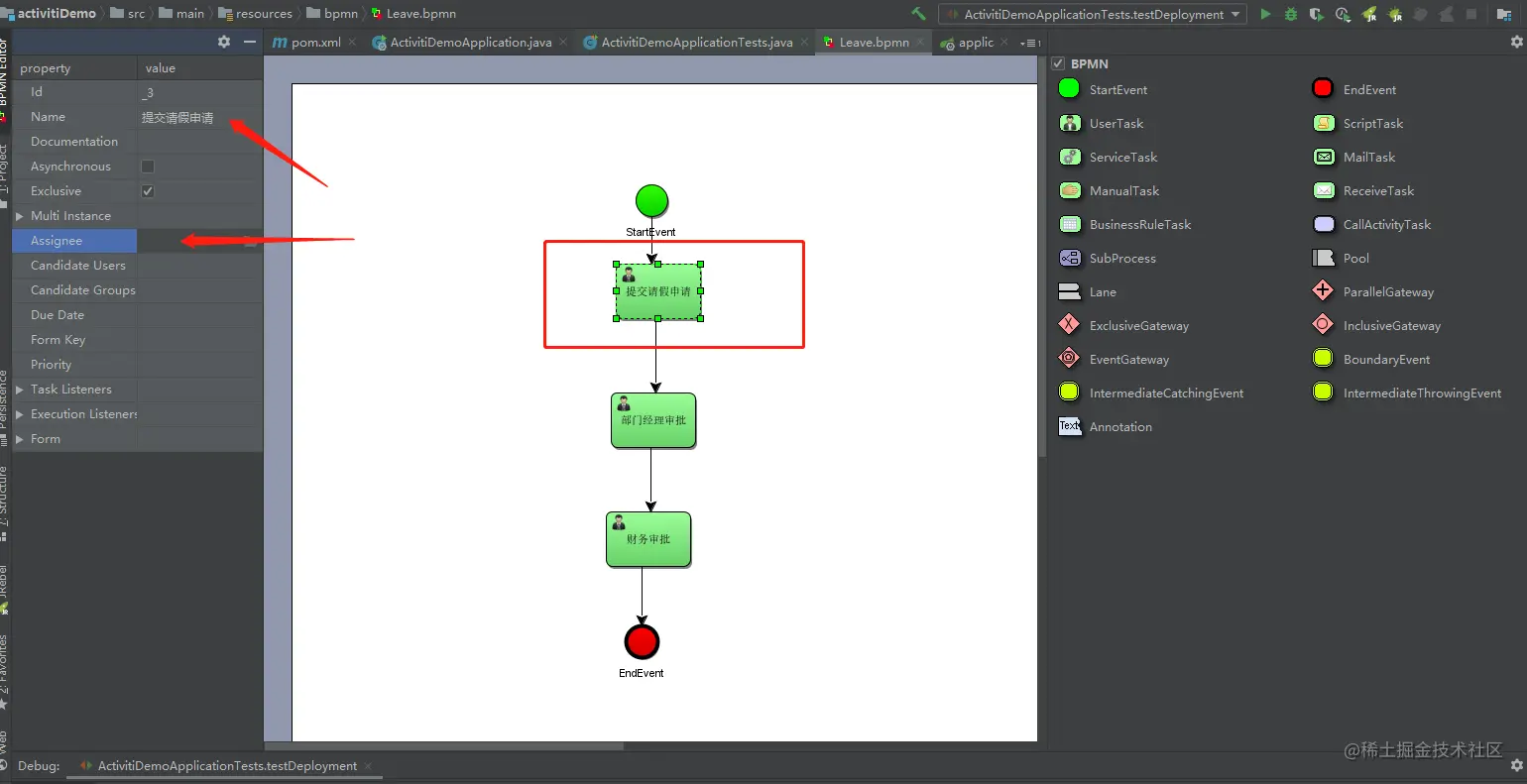The height and width of the screenshot is (784, 1527).
Task: Click the canvas horizontal scrollbar
Action: point(444,745)
